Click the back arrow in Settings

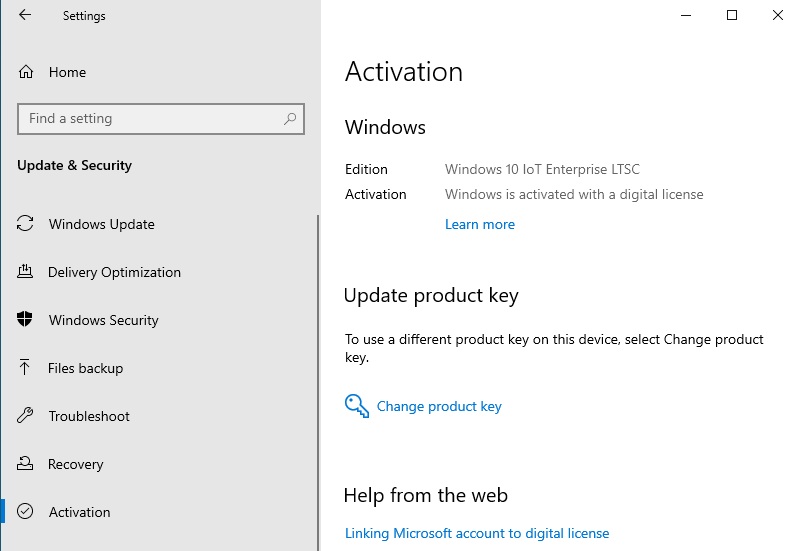click(25, 16)
